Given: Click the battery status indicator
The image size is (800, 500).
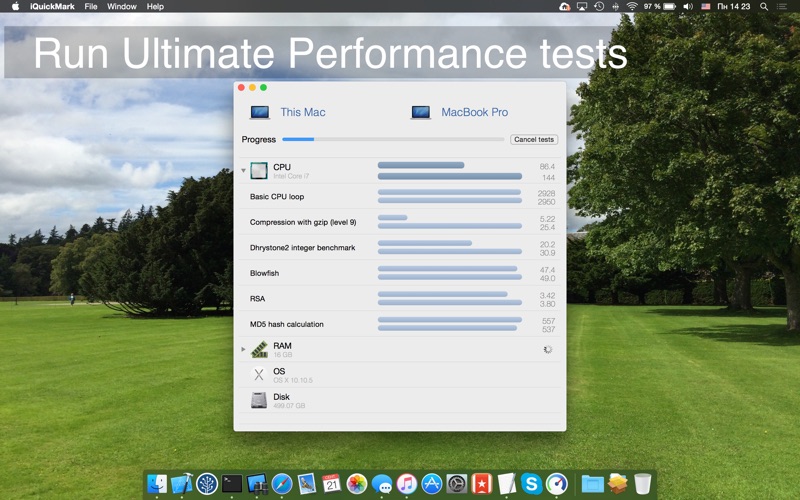Looking at the screenshot, I should click(x=660, y=6).
